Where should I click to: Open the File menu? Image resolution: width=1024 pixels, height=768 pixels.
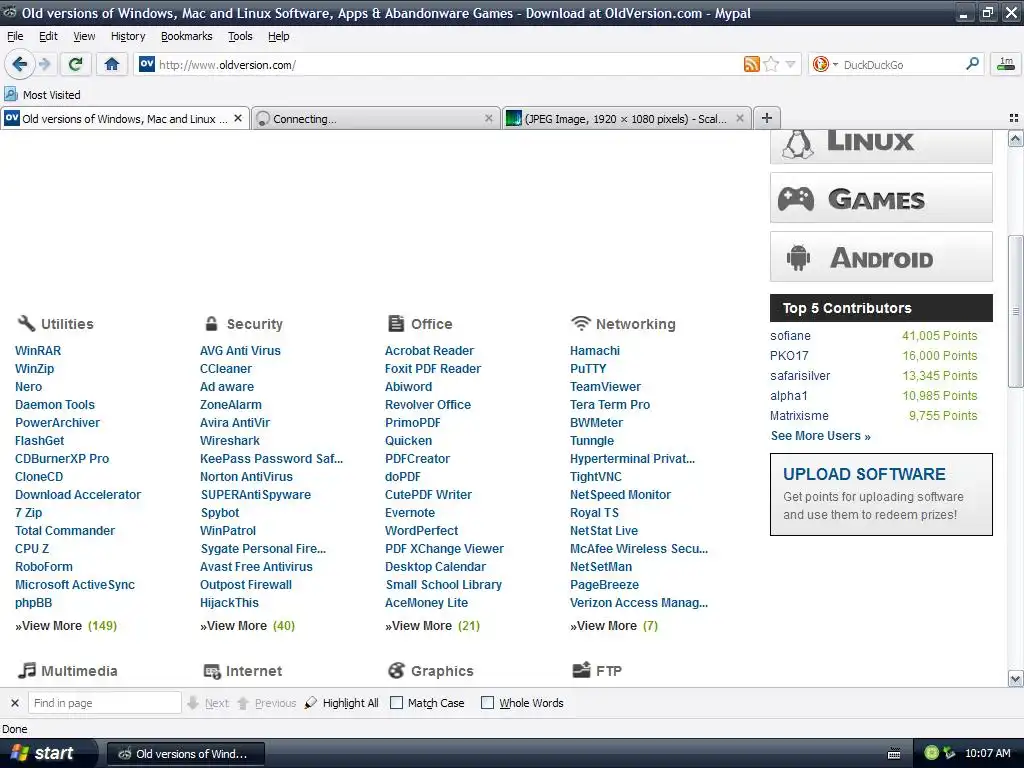15,36
